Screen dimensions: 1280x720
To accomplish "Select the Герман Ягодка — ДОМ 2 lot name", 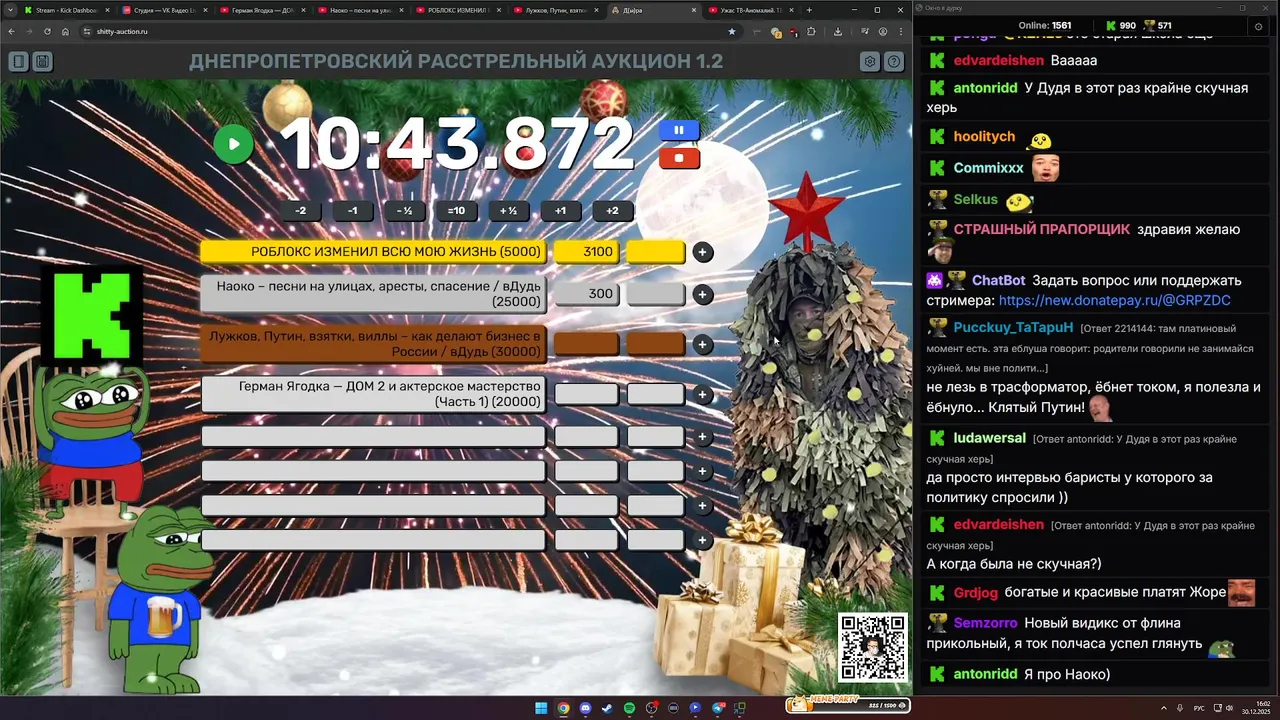I will 373,394.
